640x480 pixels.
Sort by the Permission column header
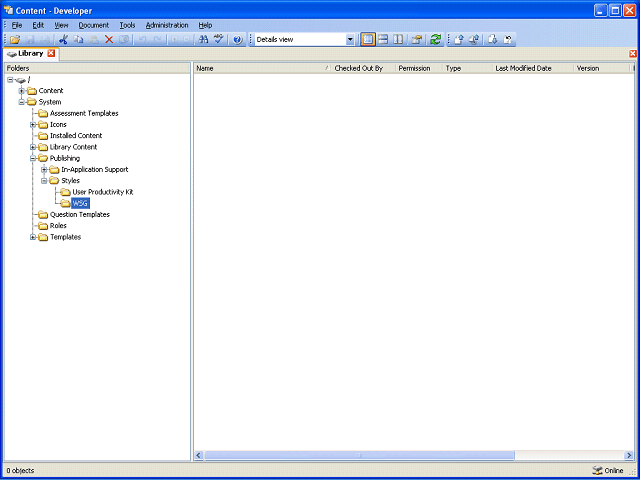coord(419,68)
